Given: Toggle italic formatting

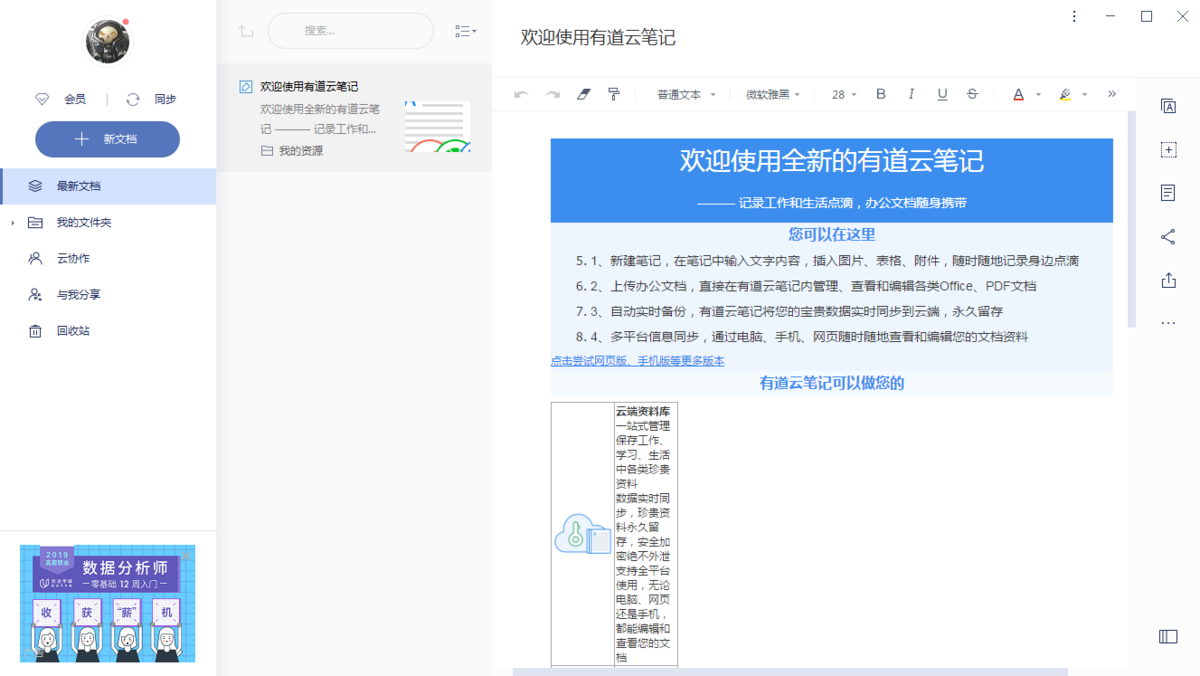Looking at the screenshot, I should 911,94.
